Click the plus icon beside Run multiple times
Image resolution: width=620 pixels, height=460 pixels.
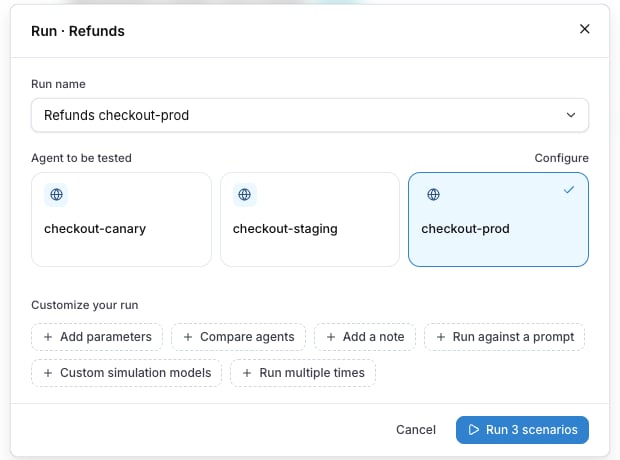click(x=247, y=373)
